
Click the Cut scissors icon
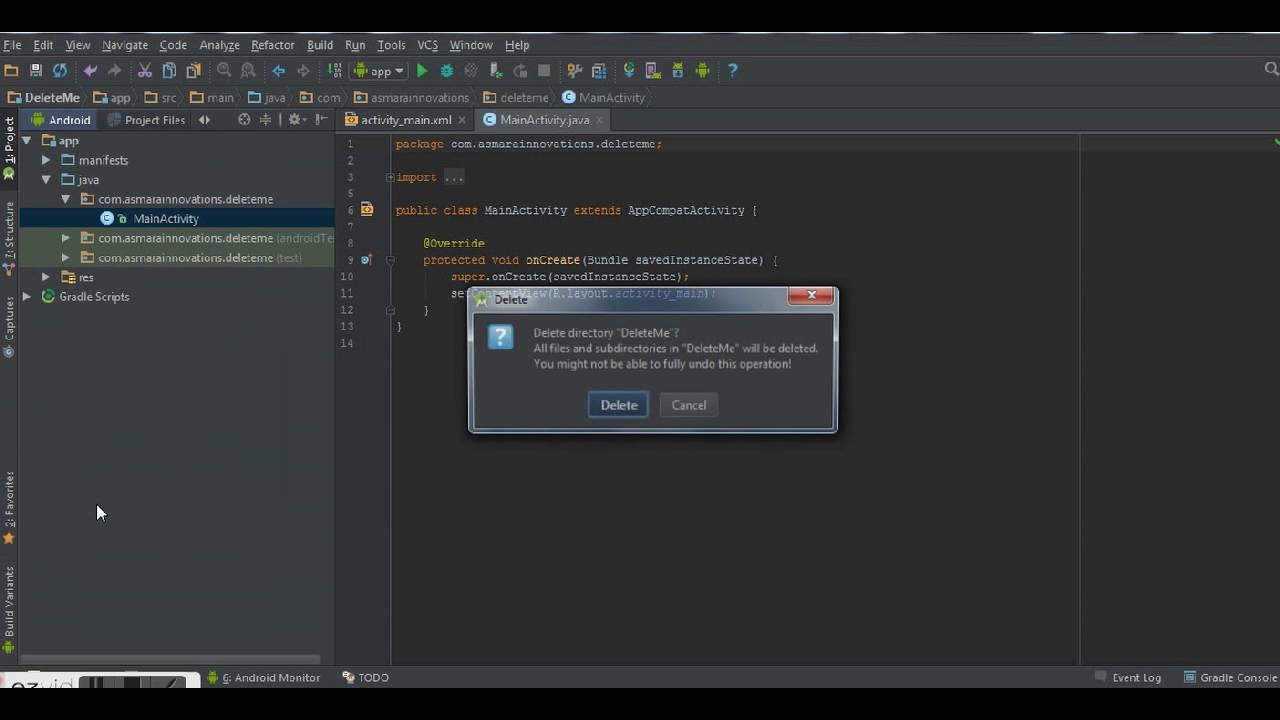pyautogui.click(x=145, y=71)
